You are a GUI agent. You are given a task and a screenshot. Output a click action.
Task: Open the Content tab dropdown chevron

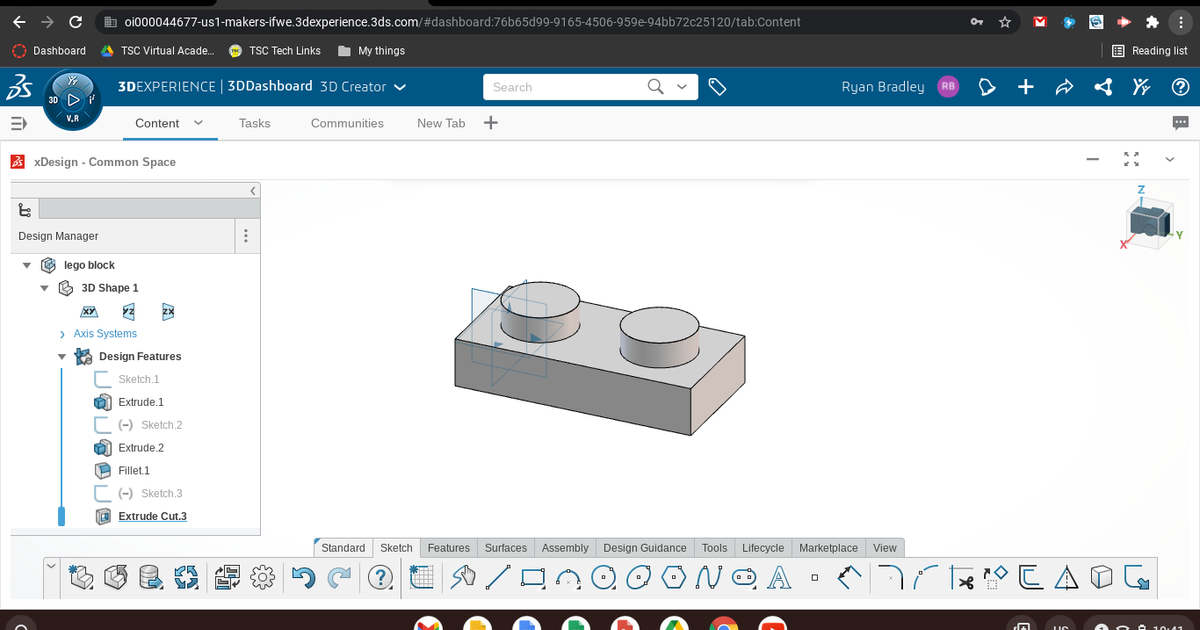click(197, 123)
